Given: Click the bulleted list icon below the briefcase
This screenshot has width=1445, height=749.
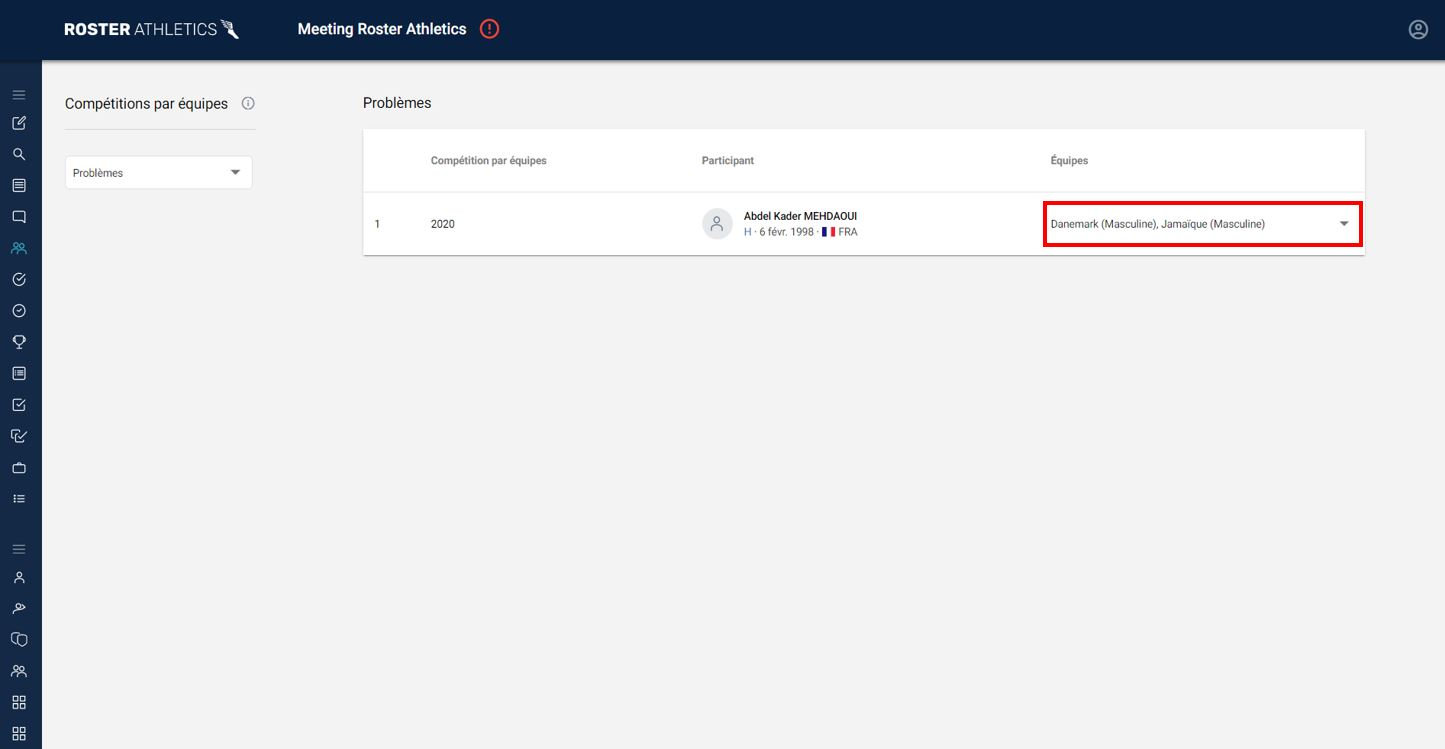Looking at the screenshot, I should 19,498.
